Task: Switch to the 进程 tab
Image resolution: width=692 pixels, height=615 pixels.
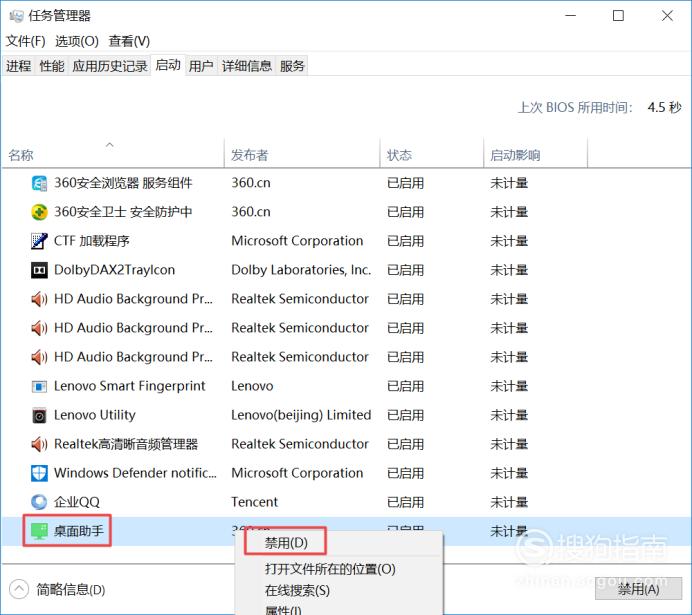Action: point(19,66)
